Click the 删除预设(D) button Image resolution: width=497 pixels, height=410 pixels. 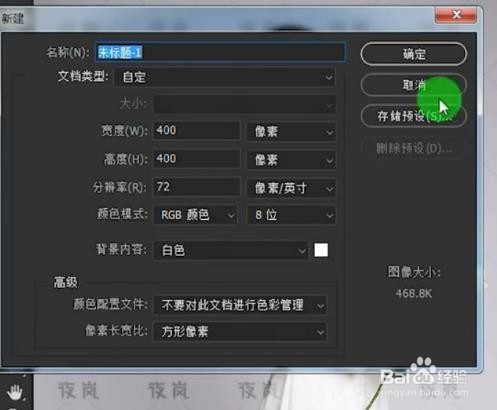point(413,148)
